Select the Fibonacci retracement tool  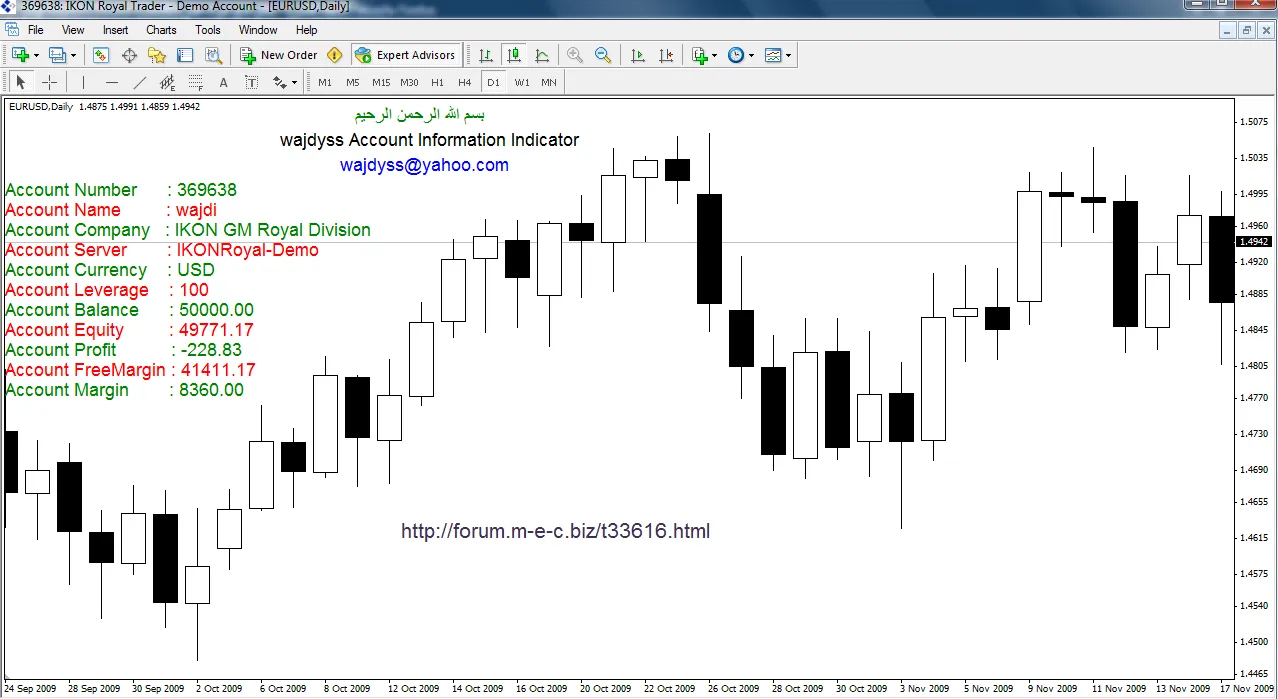[x=196, y=82]
